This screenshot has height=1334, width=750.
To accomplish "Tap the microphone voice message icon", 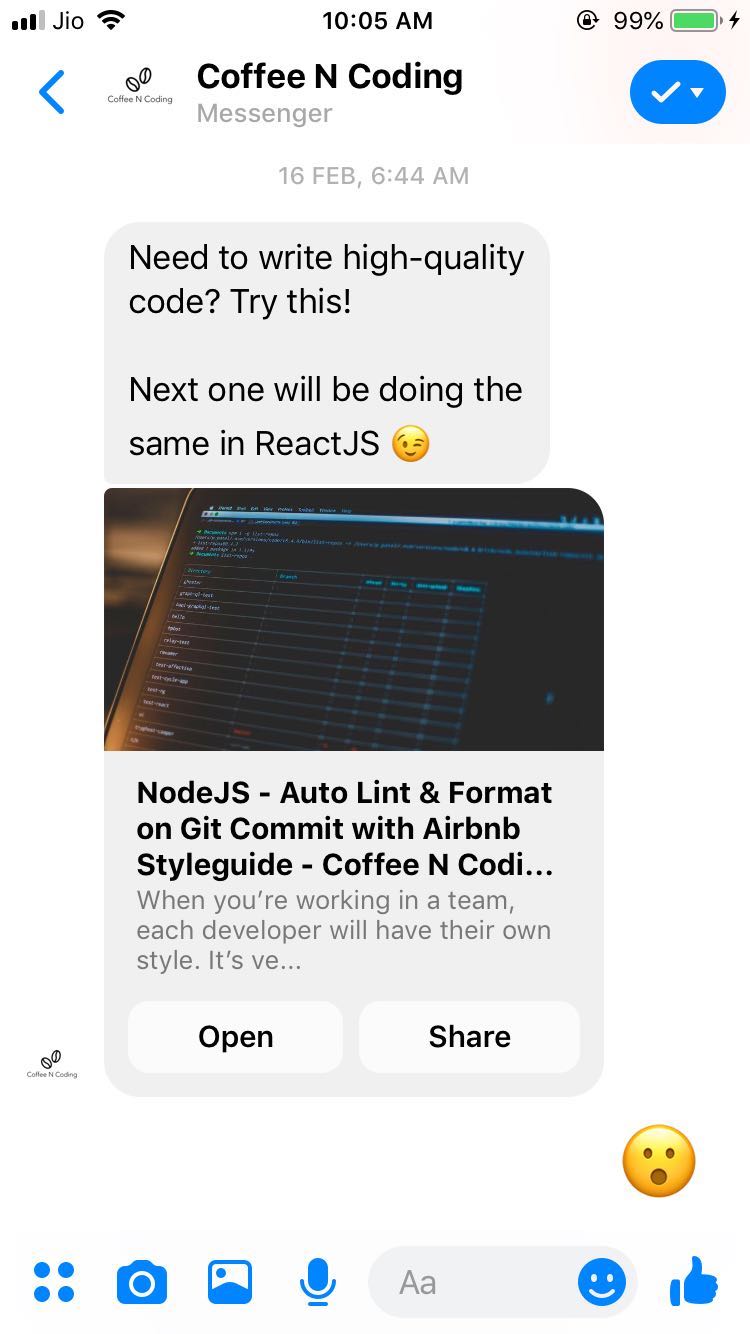I will click(x=317, y=1282).
